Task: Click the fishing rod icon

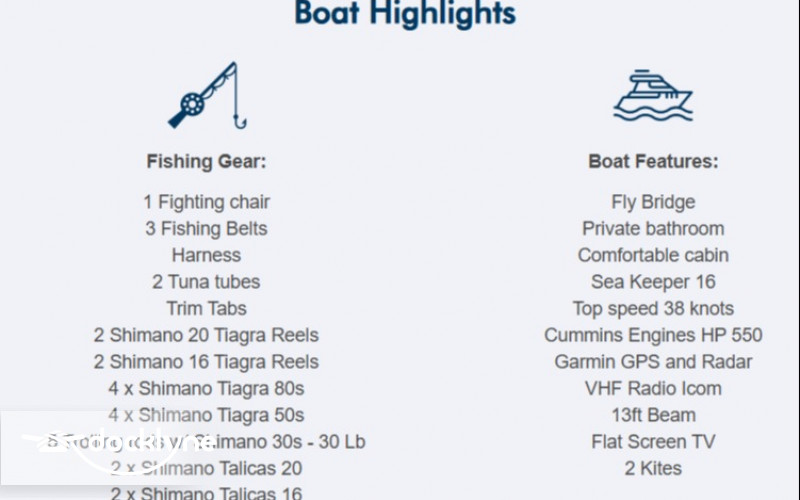Action: (206, 95)
